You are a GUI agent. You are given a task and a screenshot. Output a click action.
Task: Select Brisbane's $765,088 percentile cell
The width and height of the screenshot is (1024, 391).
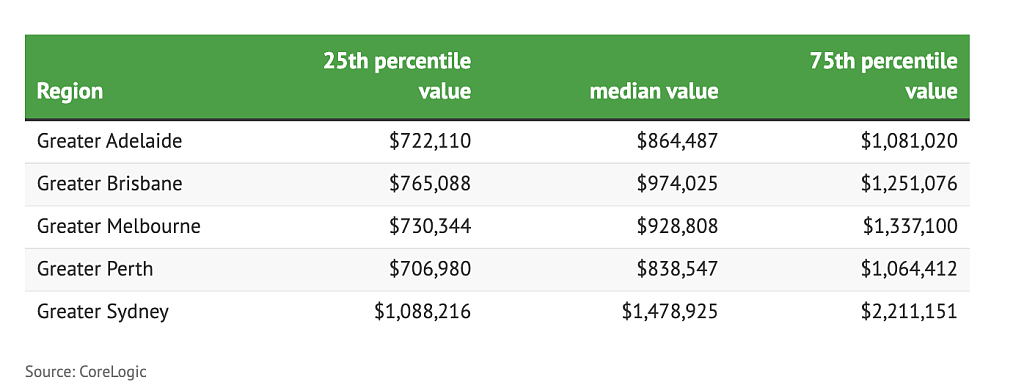(430, 183)
